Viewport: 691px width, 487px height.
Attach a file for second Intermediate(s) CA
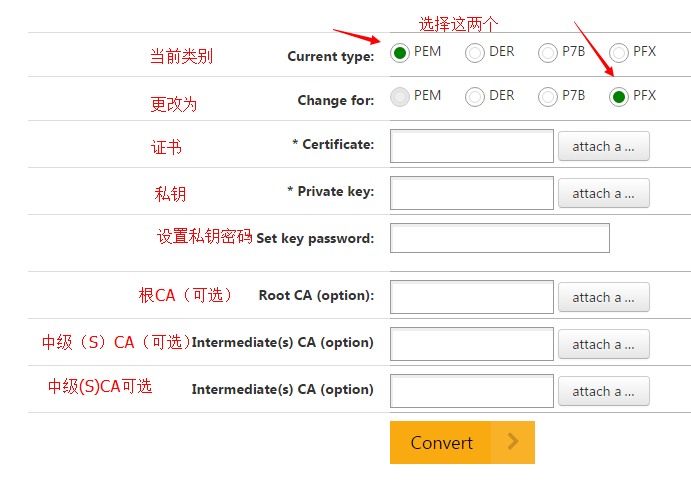point(603,391)
